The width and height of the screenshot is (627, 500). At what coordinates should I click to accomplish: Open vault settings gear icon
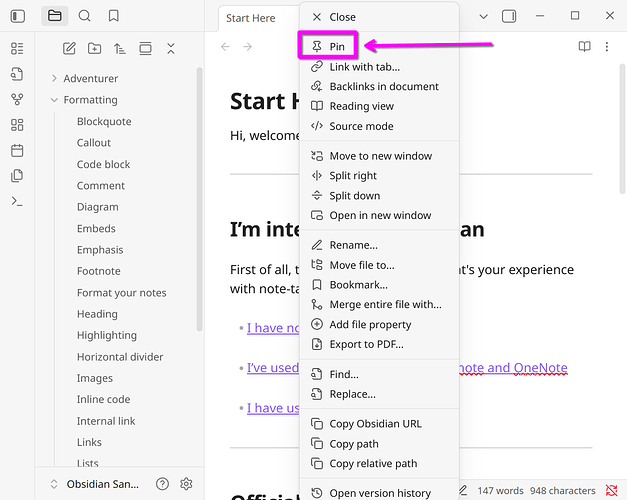(186, 484)
